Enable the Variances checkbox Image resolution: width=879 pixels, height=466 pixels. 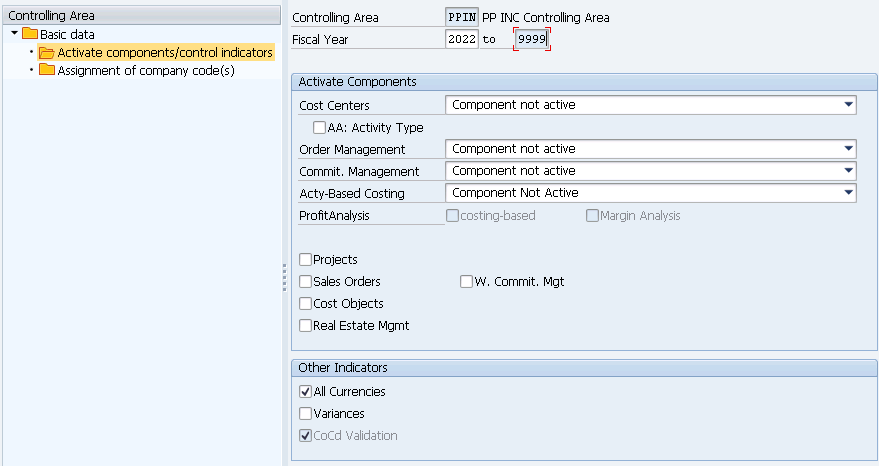pyautogui.click(x=305, y=413)
